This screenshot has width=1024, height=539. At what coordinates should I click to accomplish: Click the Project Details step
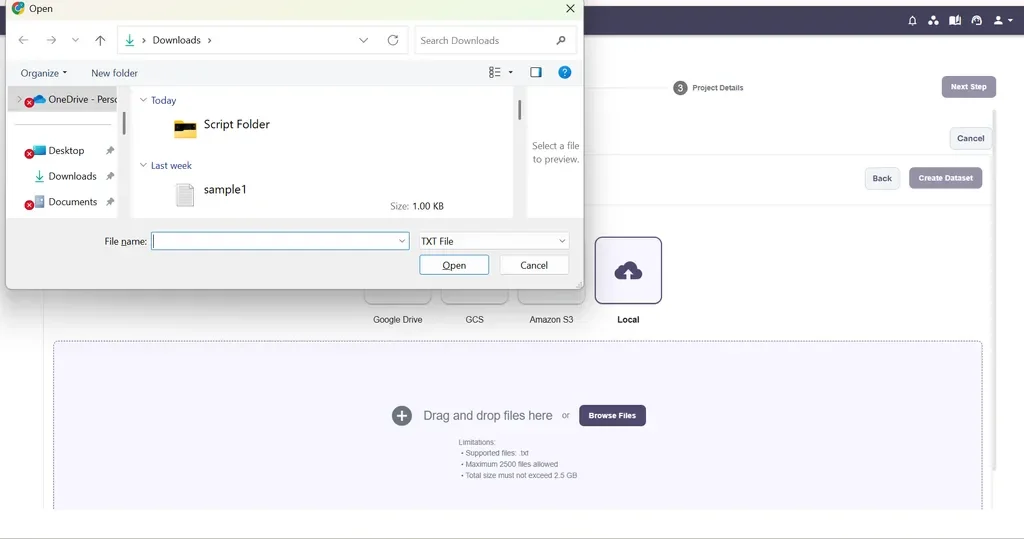click(709, 88)
